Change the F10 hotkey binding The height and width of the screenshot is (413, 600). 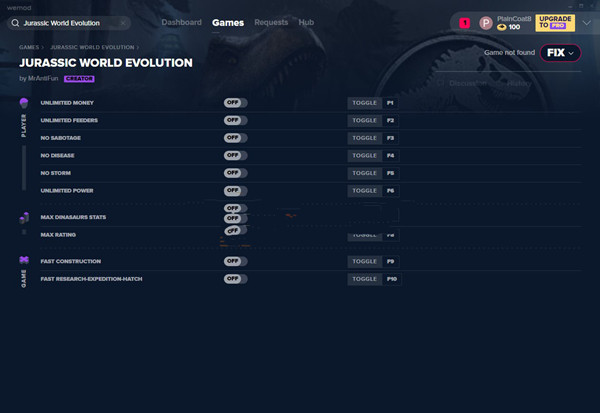(x=392, y=279)
